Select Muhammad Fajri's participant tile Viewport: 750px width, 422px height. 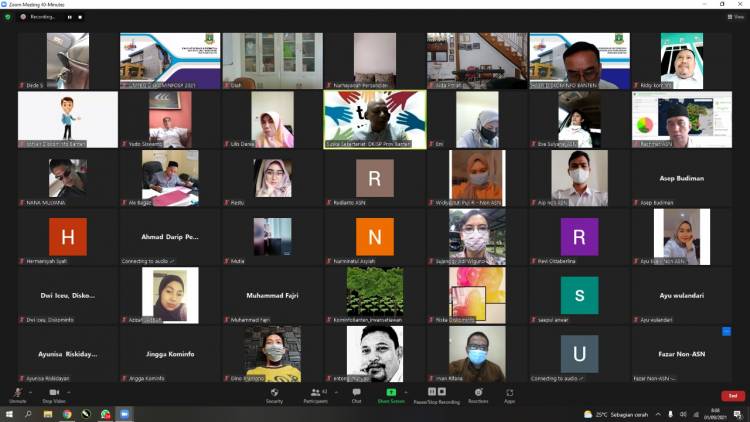click(x=272, y=296)
